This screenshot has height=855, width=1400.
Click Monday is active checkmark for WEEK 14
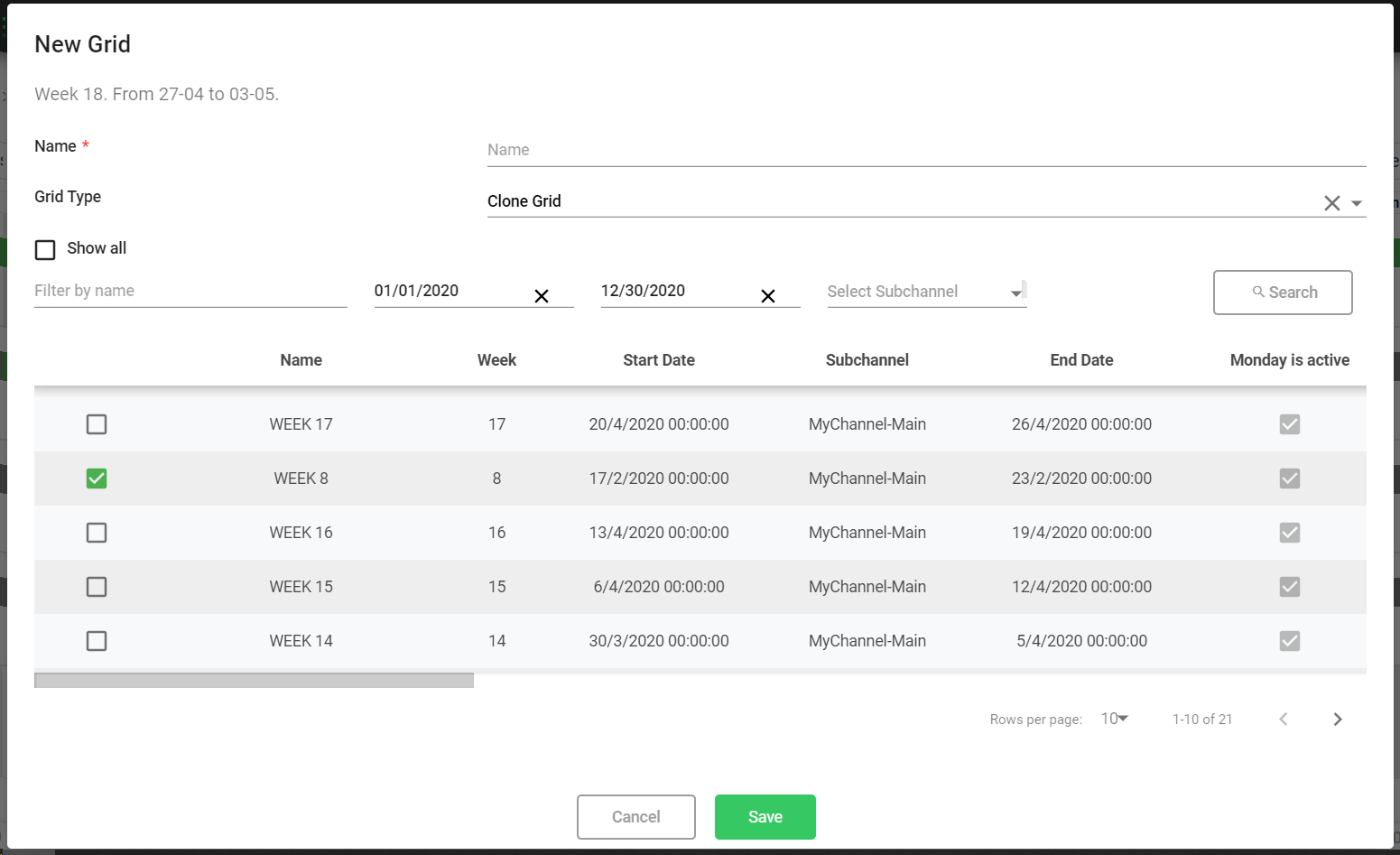pos(1289,641)
